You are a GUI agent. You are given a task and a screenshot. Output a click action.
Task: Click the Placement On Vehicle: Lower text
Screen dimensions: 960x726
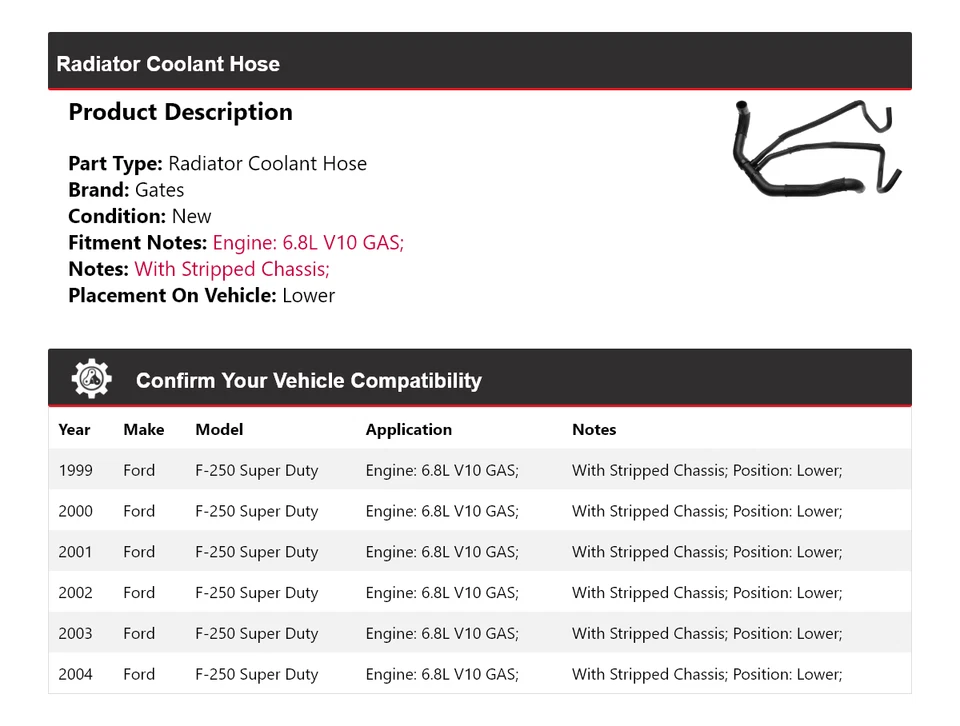[x=201, y=295]
